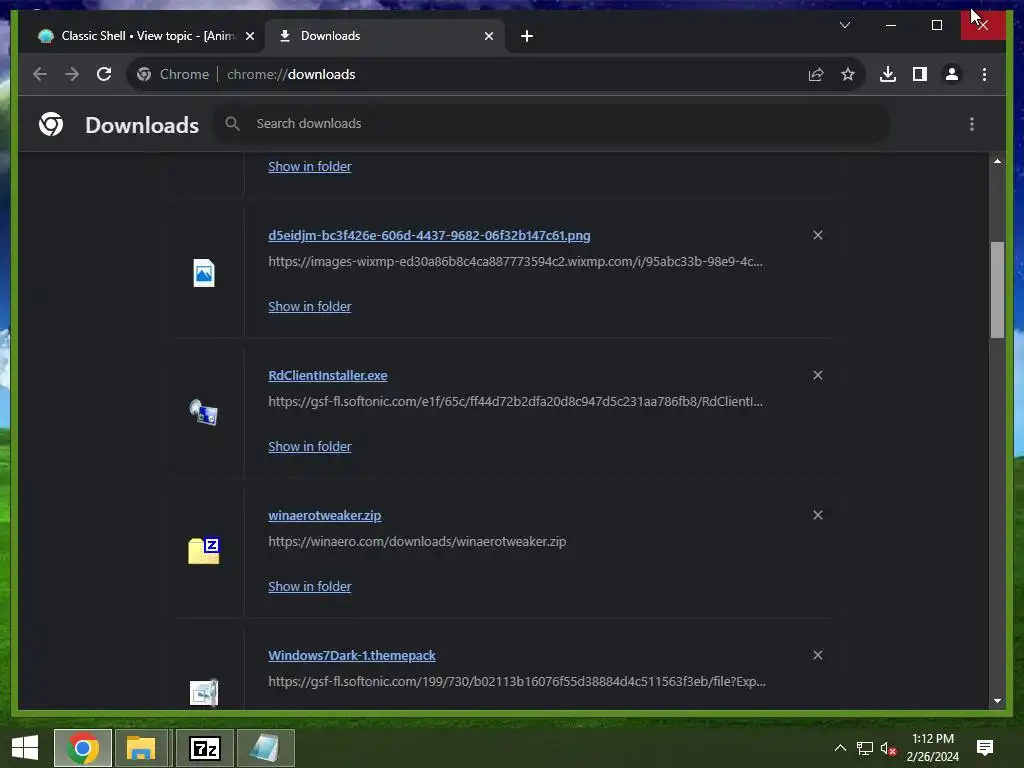Open the notepad-like taskbar app
Screen dimensions: 1024x768
coord(266,748)
